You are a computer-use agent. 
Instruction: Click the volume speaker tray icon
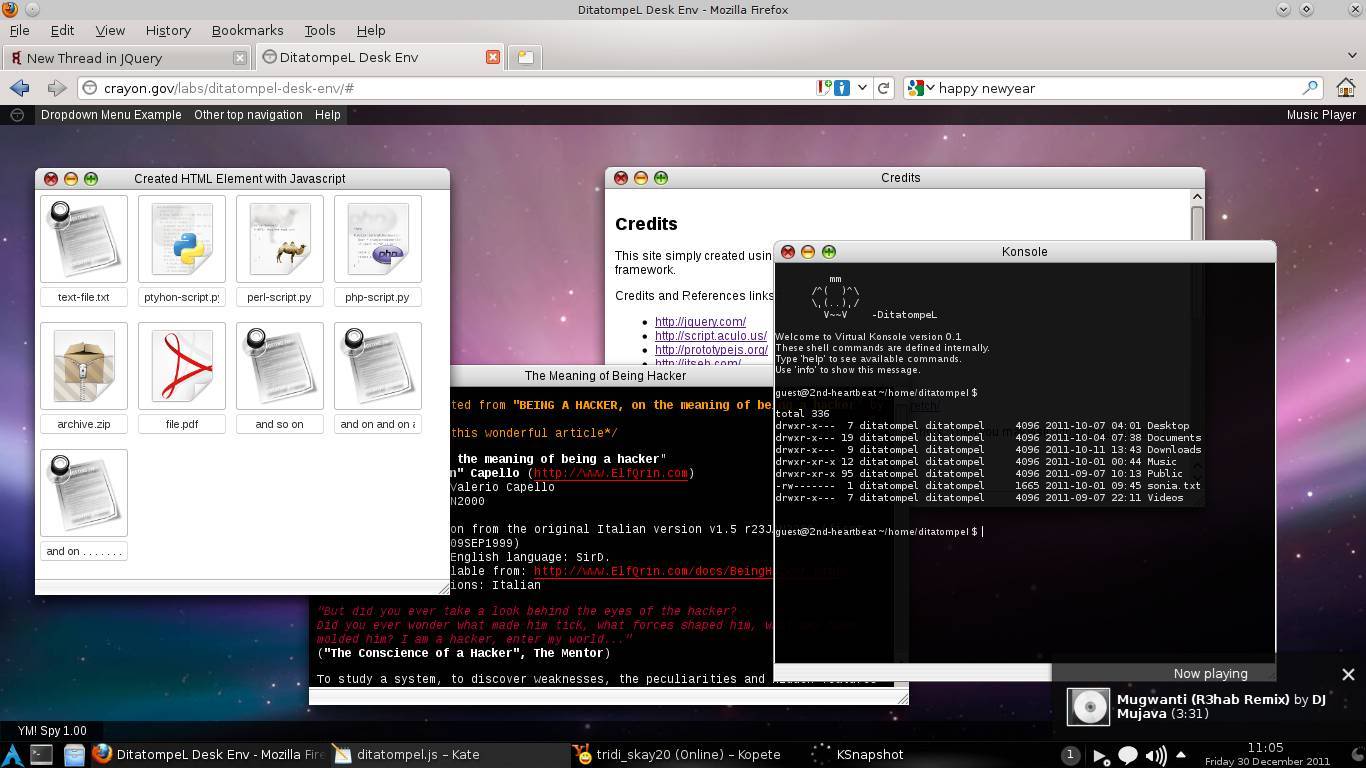point(1155,755)
